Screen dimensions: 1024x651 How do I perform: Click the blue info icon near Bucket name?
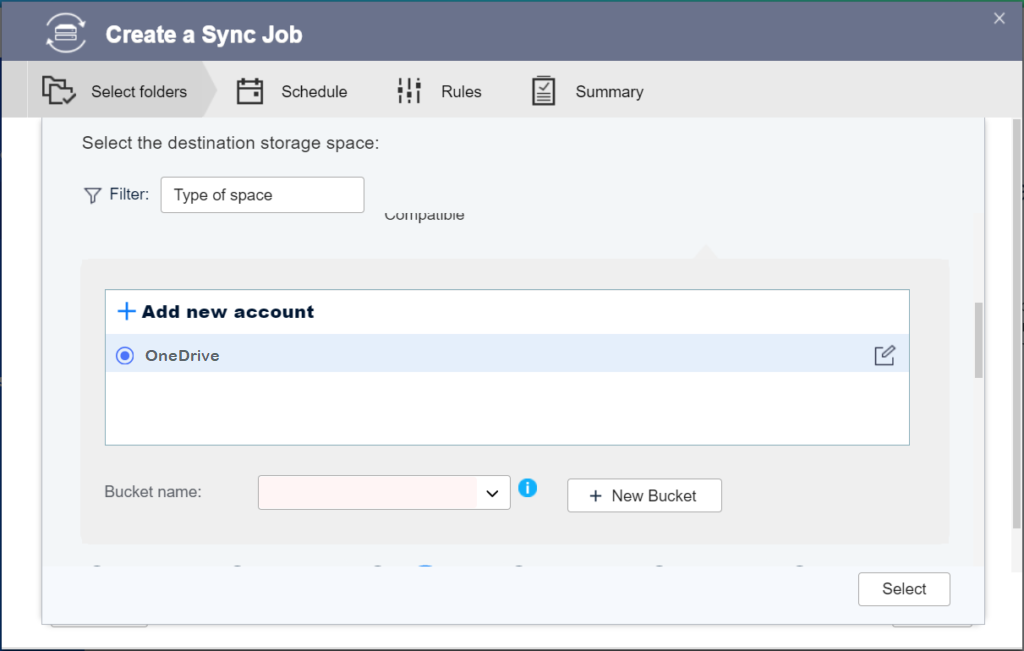point(528,488)
